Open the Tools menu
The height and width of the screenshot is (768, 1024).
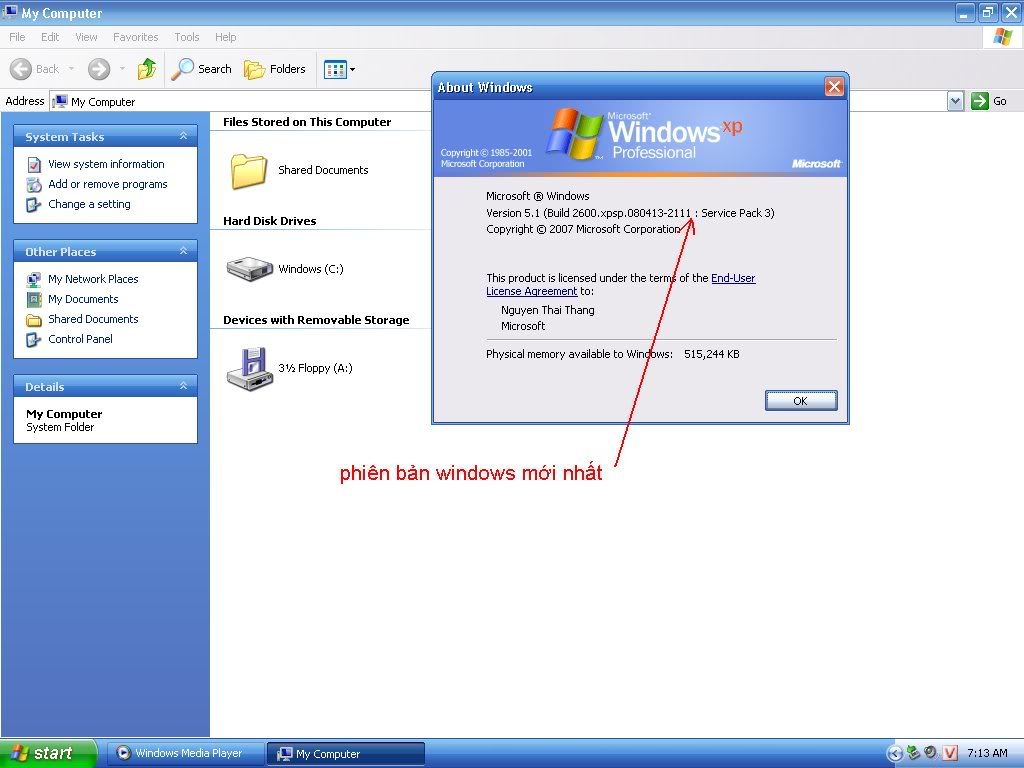[x=187, y=37]
